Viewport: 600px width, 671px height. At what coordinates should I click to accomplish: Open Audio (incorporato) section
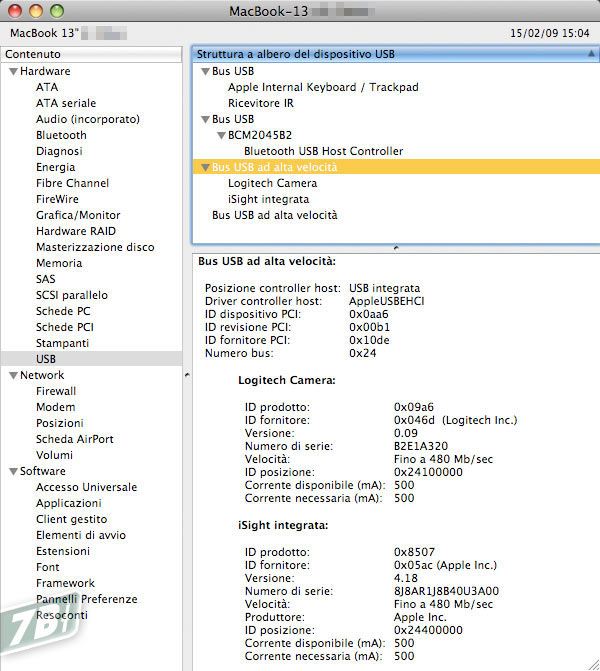(x=88, y=119)
